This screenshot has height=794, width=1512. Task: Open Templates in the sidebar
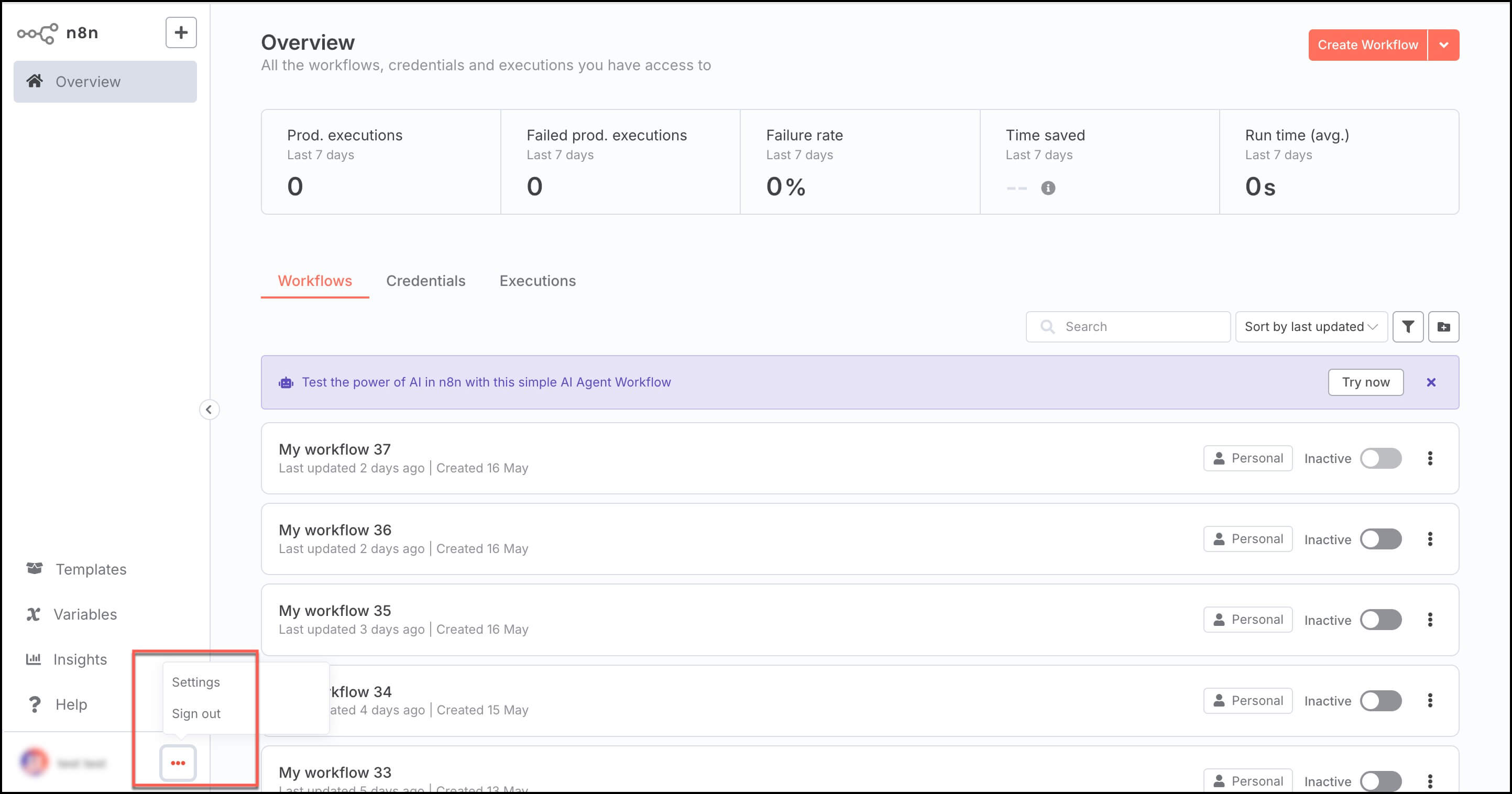[x=91, y=569]
